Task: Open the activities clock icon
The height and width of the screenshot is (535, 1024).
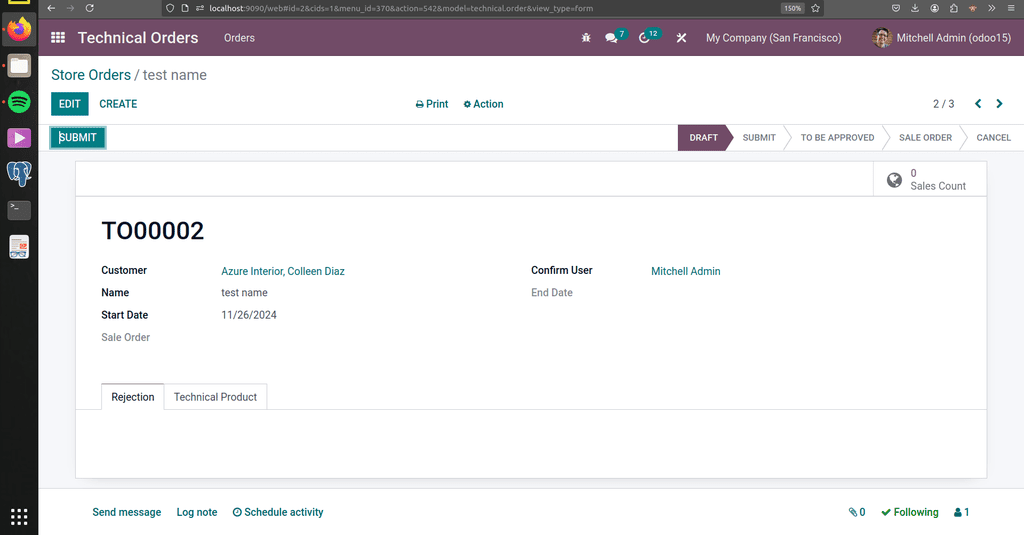Action: (x=645, y=38)
